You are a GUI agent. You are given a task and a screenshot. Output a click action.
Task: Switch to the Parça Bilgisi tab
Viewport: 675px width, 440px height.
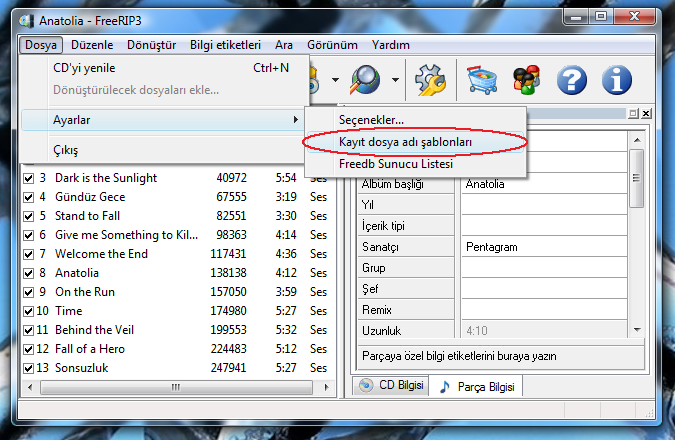(476, 387)
